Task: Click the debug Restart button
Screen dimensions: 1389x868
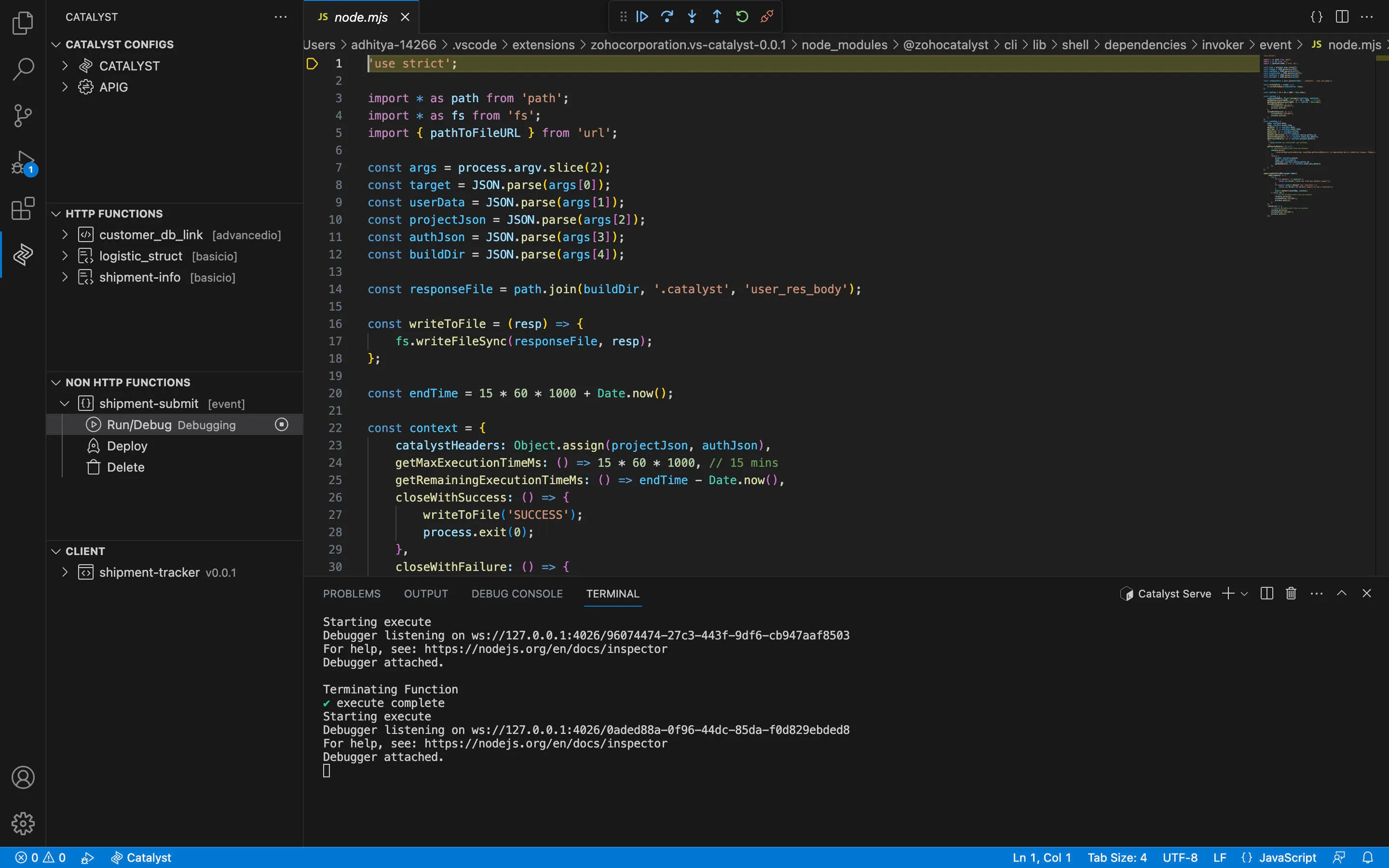Action: (x=742, y=17)
